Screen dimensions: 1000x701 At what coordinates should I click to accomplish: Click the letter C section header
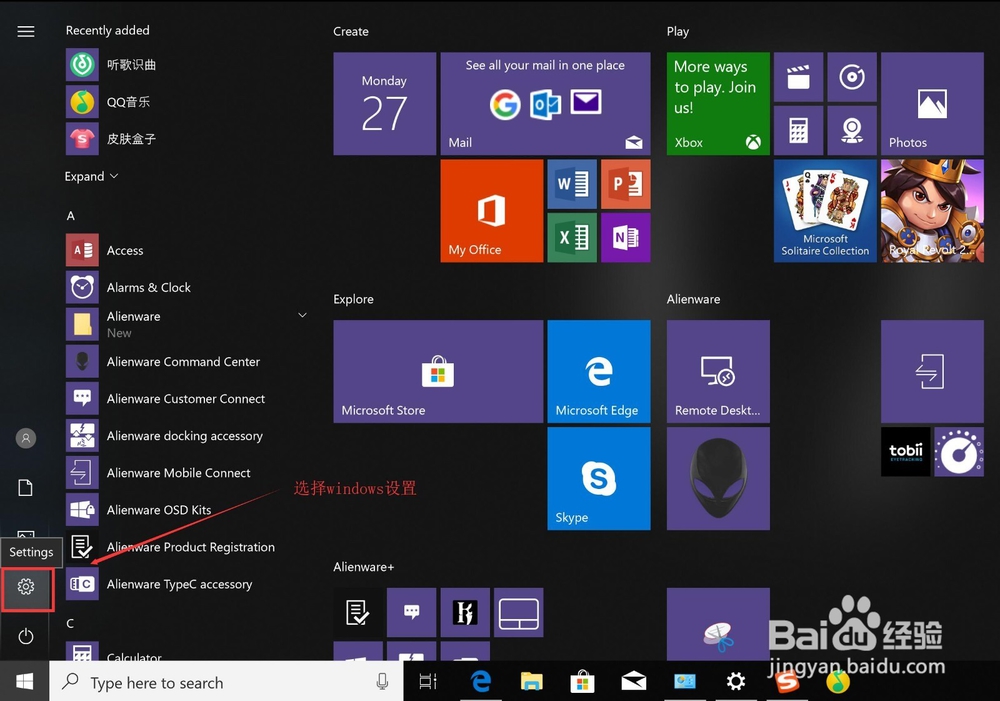point(70,623)
